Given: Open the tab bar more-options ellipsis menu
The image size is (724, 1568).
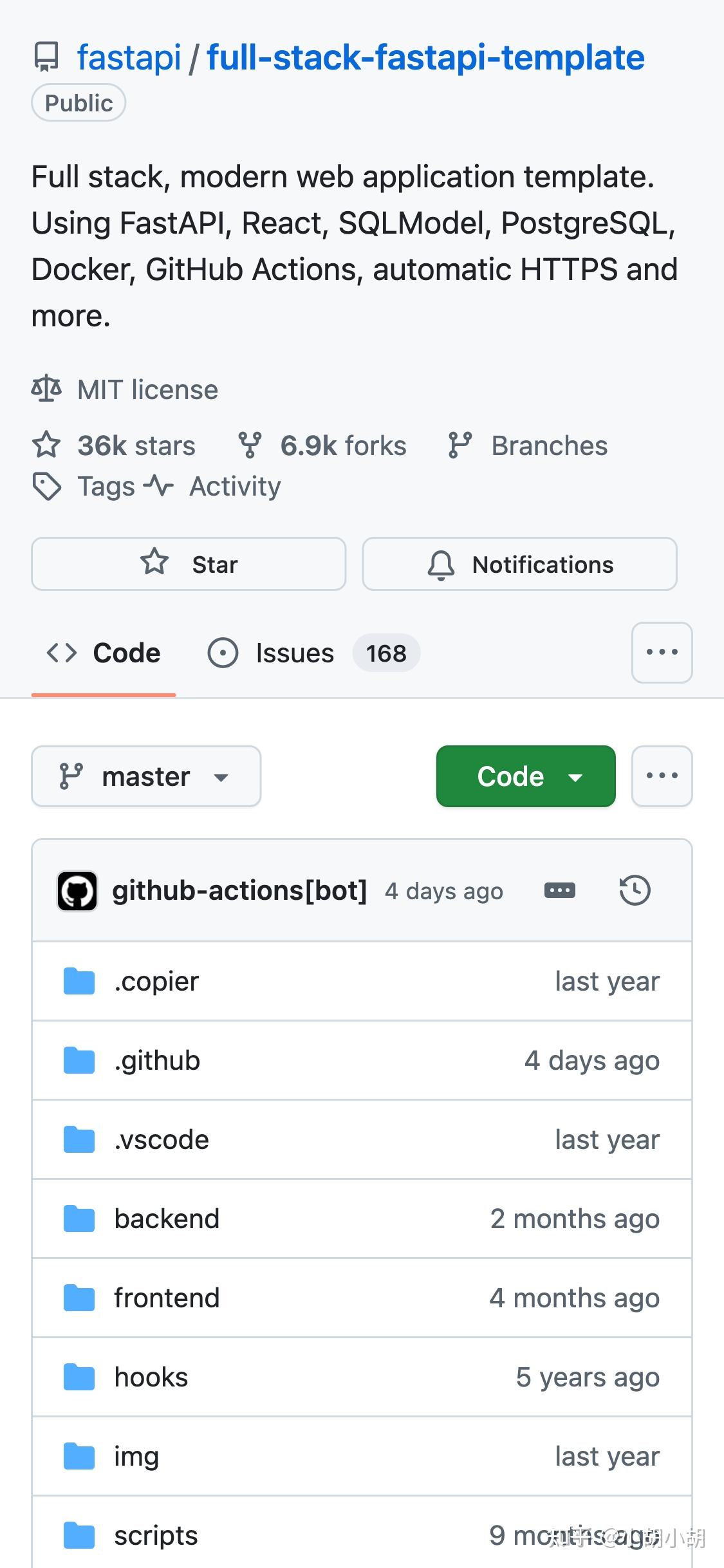Looking at the screenshot, I should (662, 652).
